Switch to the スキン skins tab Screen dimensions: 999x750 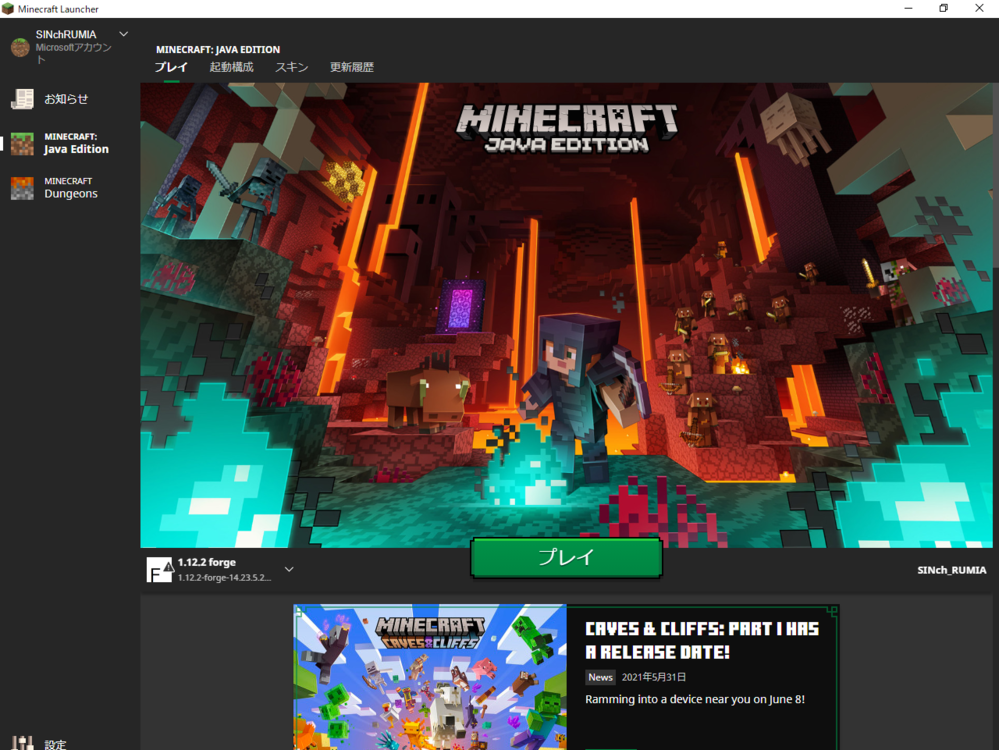point(291,67)
